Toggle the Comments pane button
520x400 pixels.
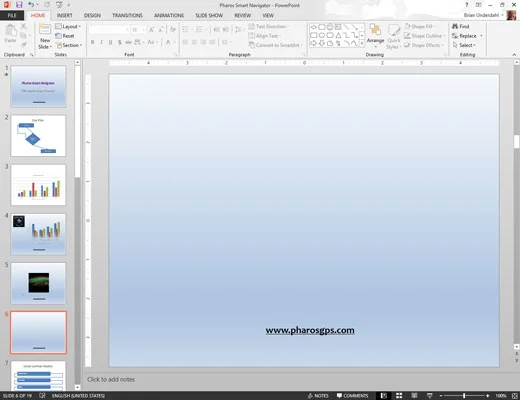tap(353, 396)
